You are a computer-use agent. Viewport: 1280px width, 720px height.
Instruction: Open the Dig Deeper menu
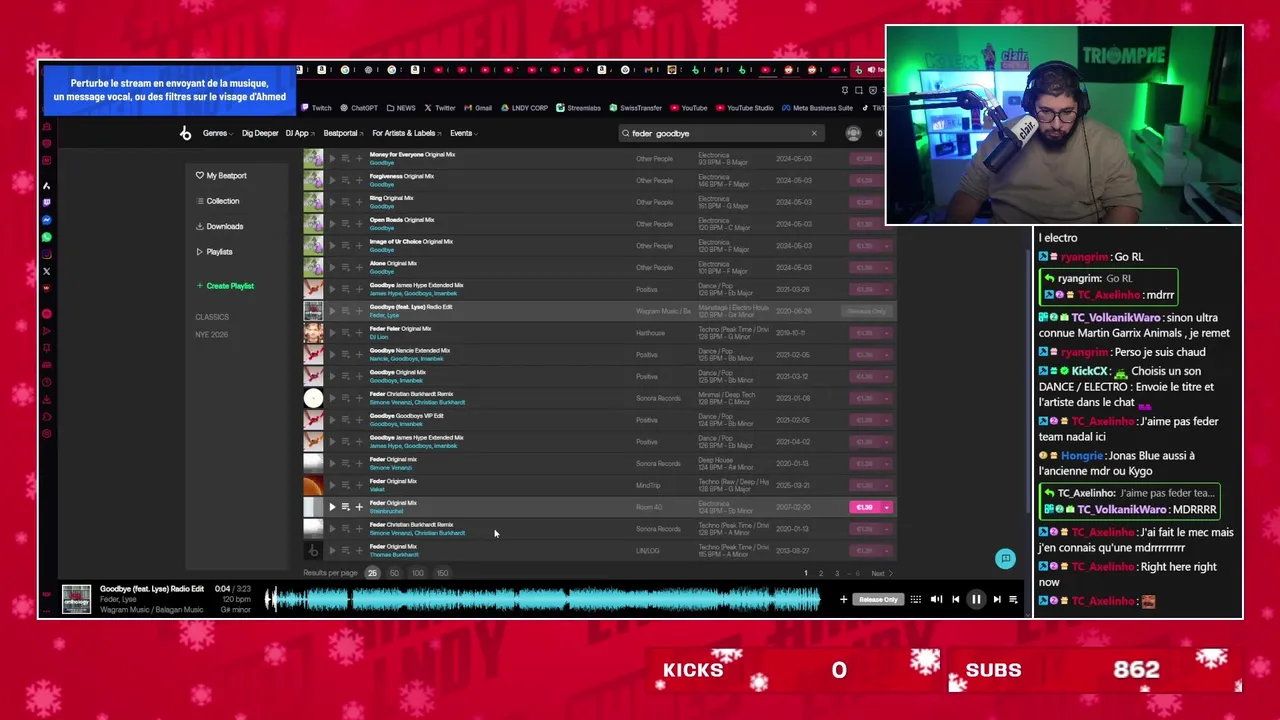point(260,133)
